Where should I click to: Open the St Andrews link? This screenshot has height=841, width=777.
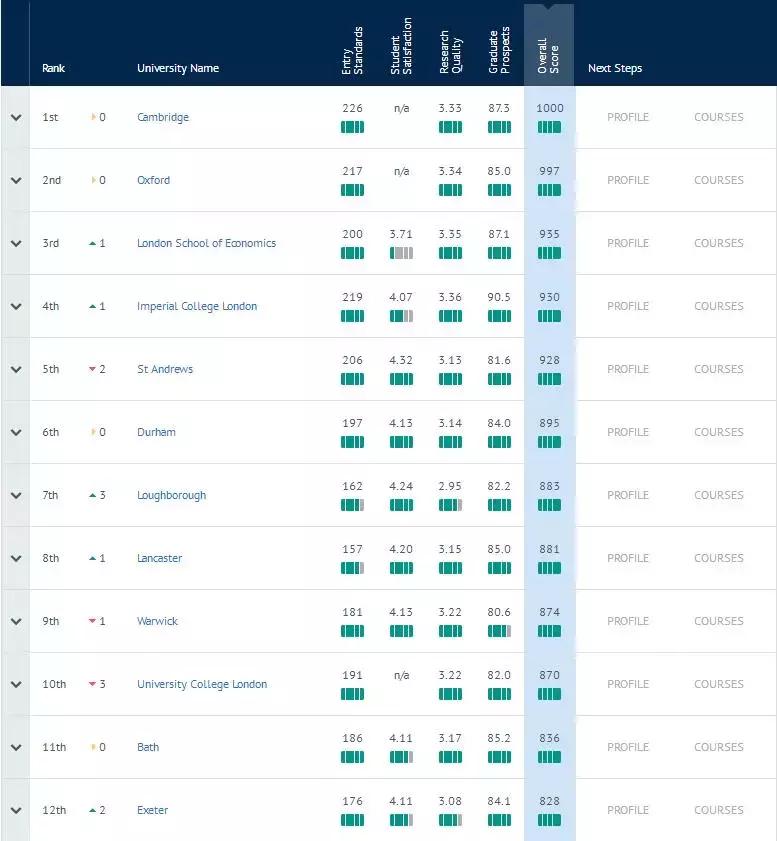pyautogui.click(x=165, y=369)
